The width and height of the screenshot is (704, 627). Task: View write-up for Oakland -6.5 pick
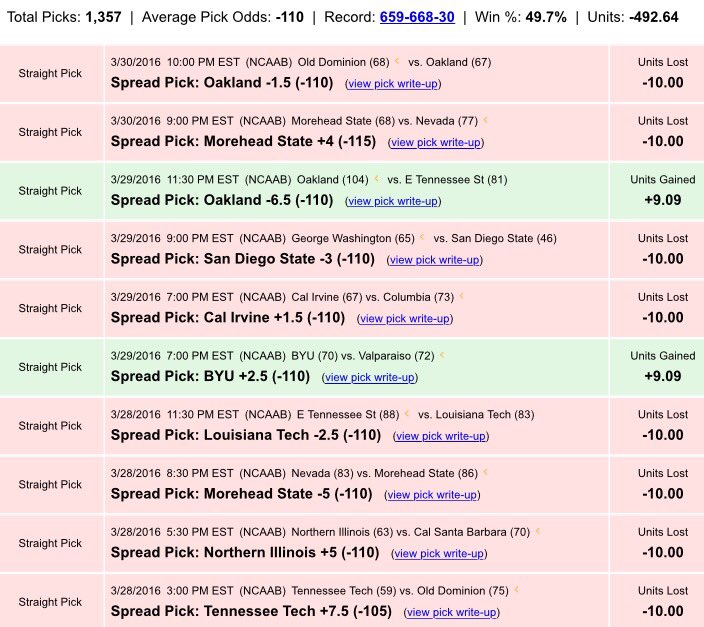393,201
